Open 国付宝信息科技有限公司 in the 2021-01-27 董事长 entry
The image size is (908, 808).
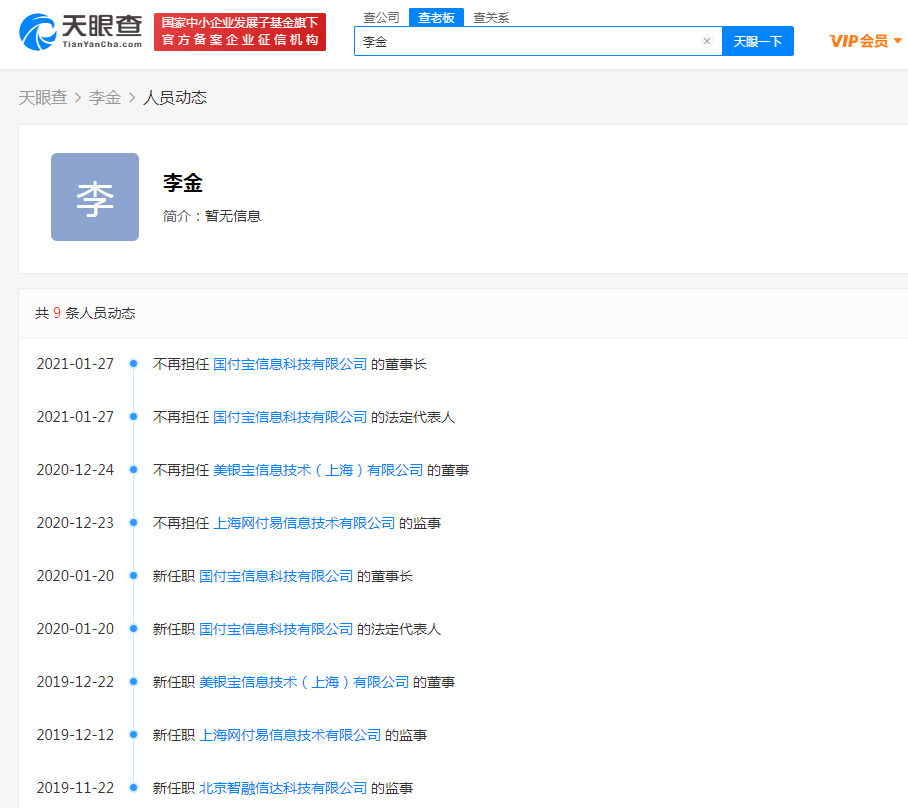[x=290, y=364]
